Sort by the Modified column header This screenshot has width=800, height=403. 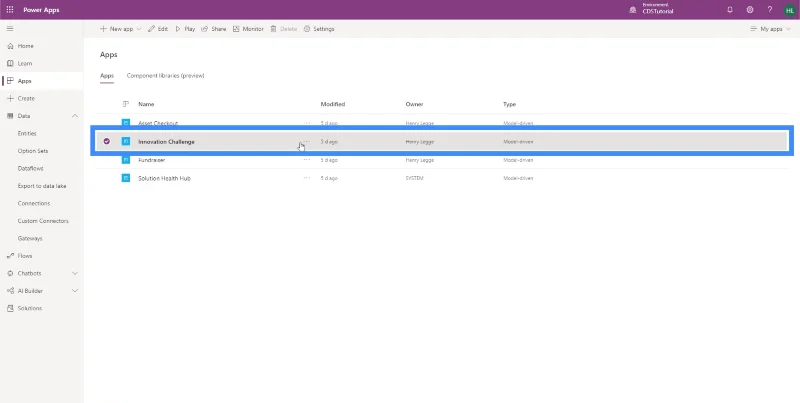[x=333, y=104]
